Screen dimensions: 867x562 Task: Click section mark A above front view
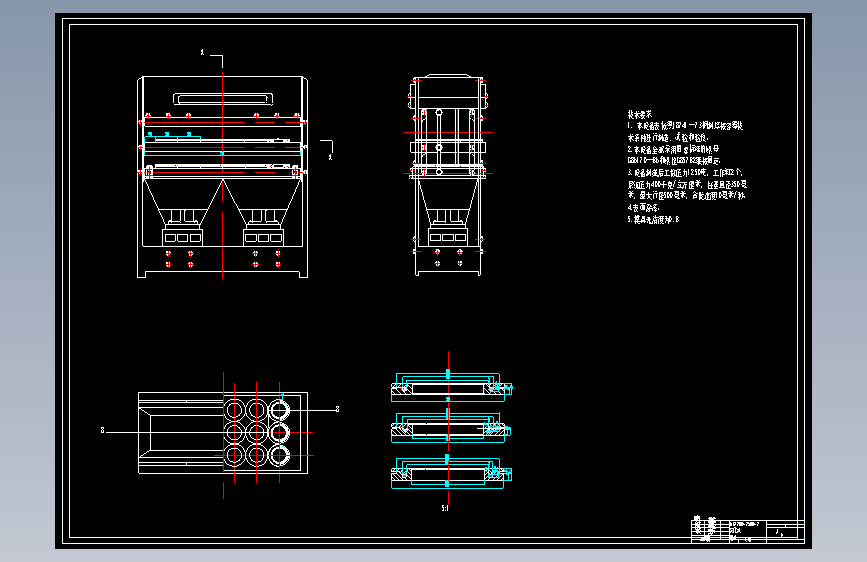202,53
